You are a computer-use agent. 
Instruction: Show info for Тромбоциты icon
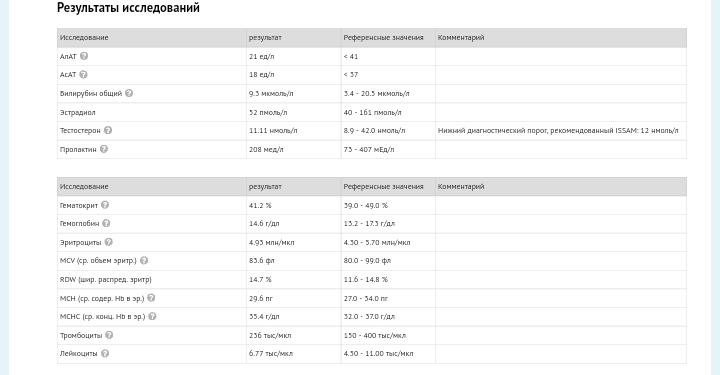coord(109,335)
